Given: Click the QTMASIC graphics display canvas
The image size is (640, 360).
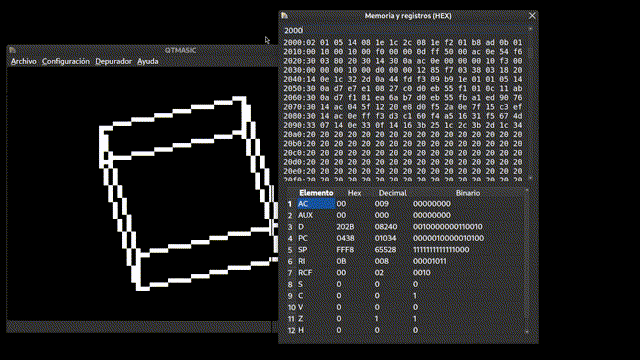Looking at the screenshot, I should tap(142, 194).
